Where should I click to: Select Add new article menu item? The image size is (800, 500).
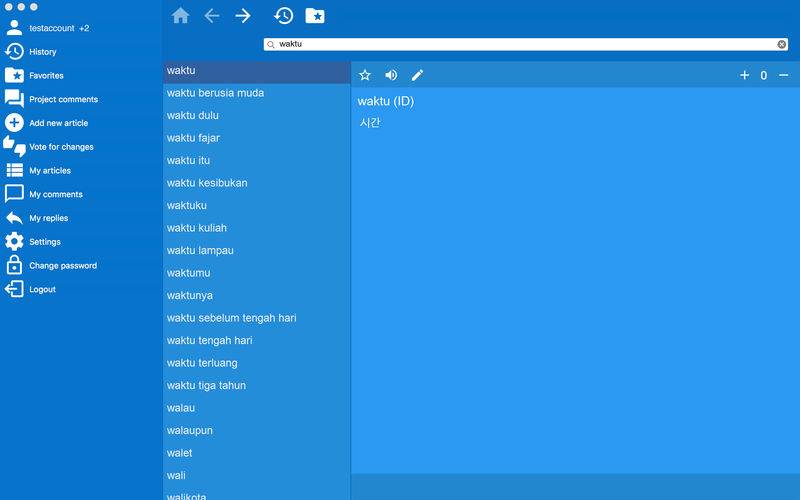(59, 123)
